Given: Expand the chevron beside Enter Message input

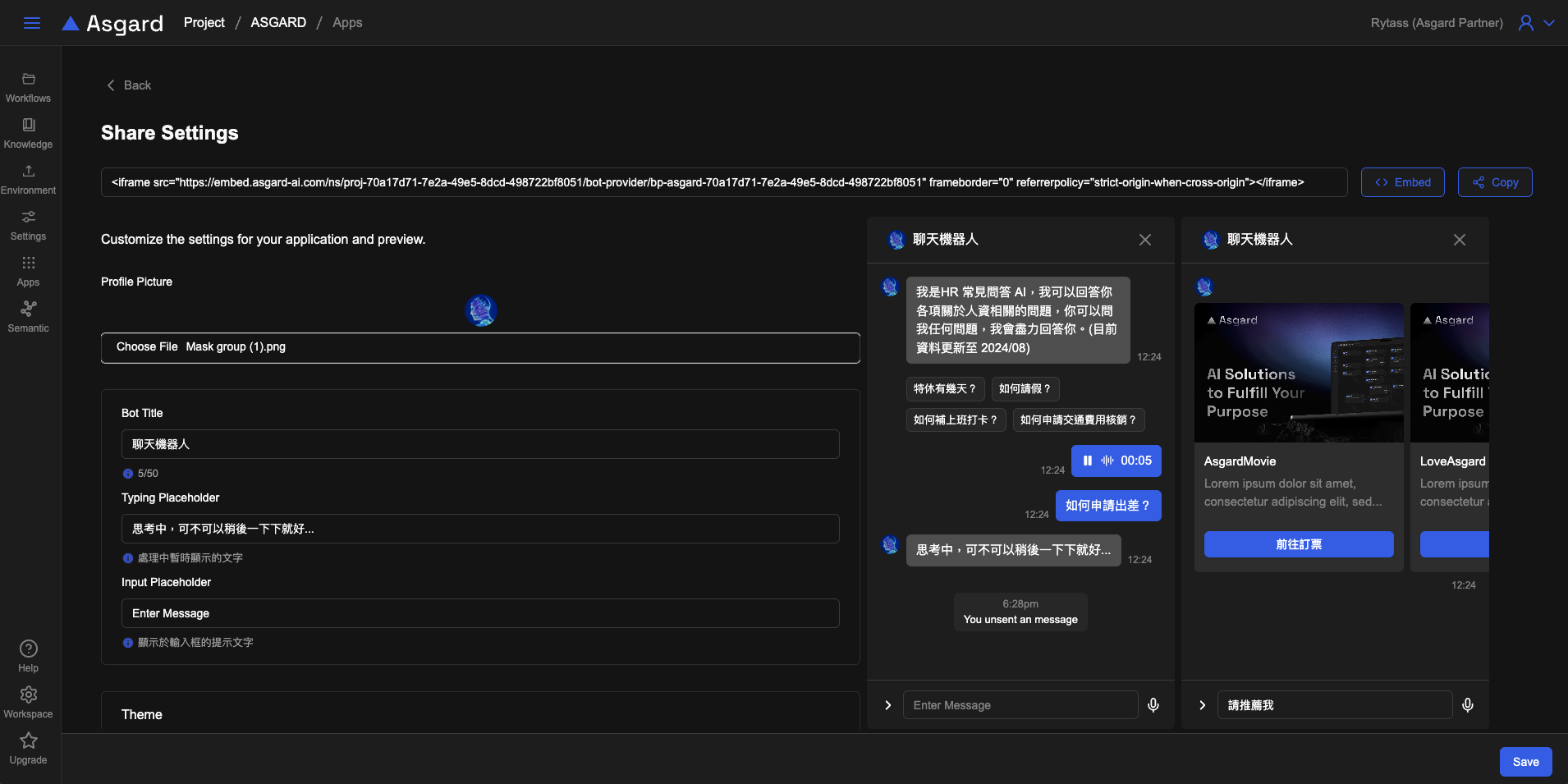Looking at the screenshot, I should point(888,705).
